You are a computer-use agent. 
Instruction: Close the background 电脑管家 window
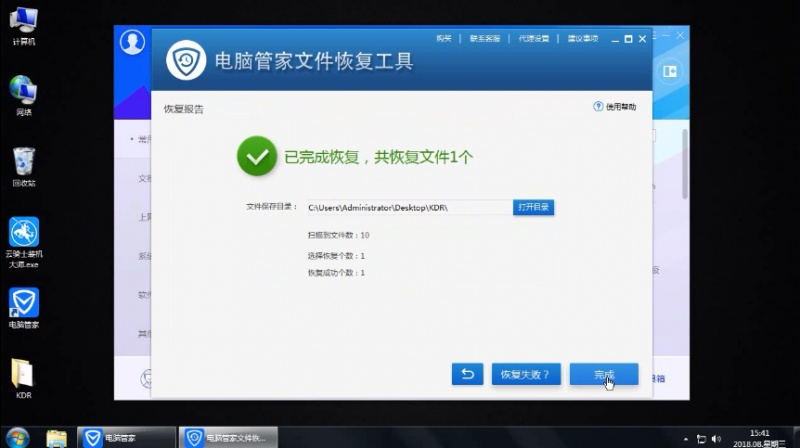point(680,35)
